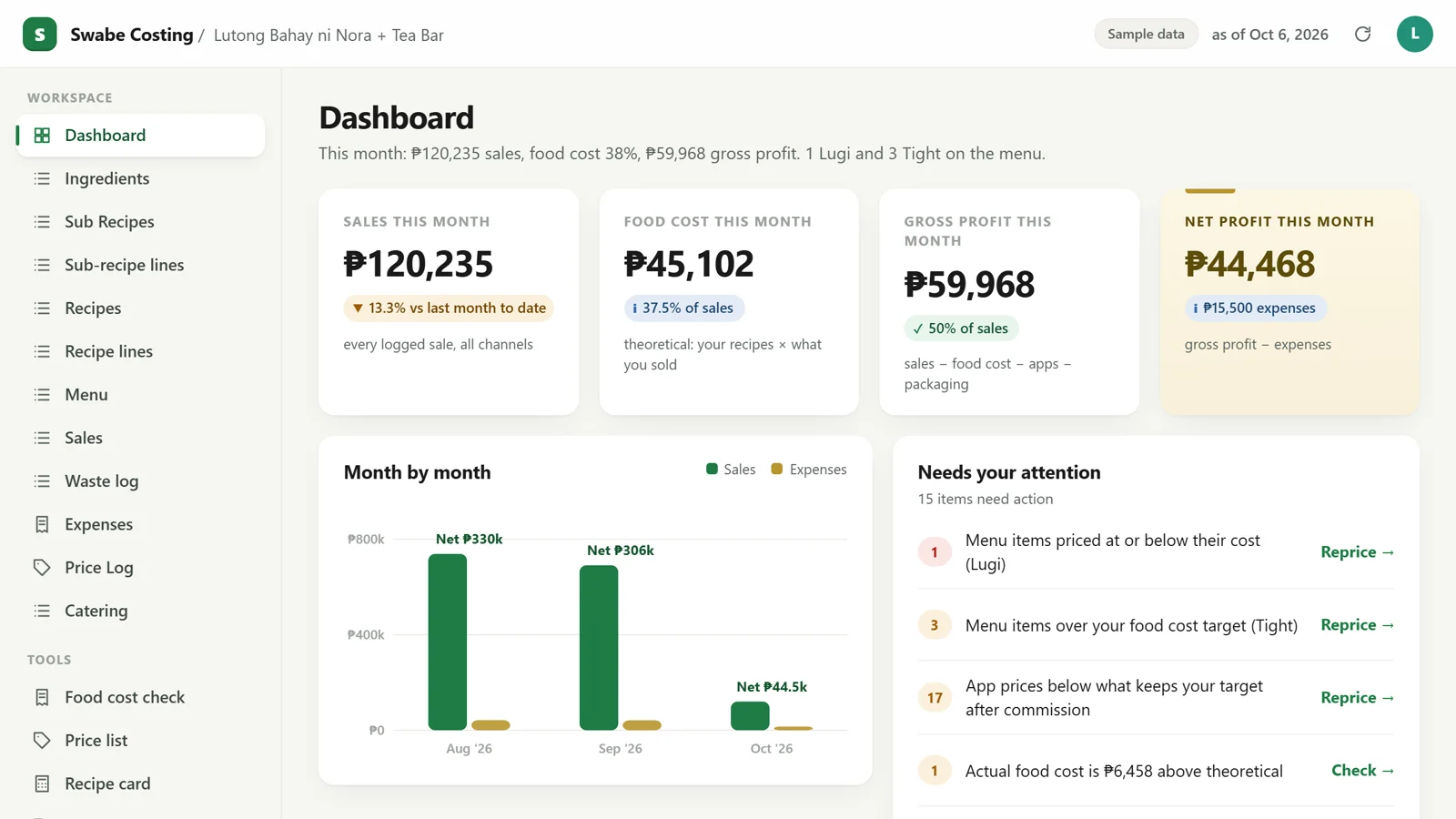Click the Sample data badge
The height and width of the screenshot is (819, 1456).
[1146, 35]
